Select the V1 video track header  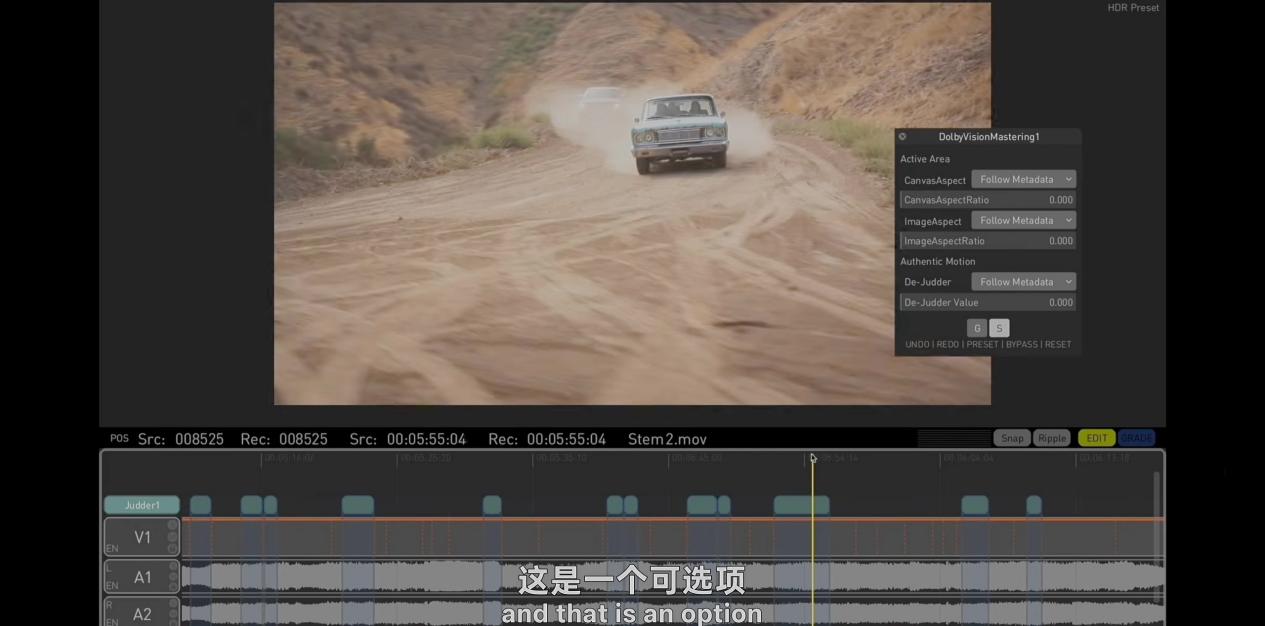(142, 537)
